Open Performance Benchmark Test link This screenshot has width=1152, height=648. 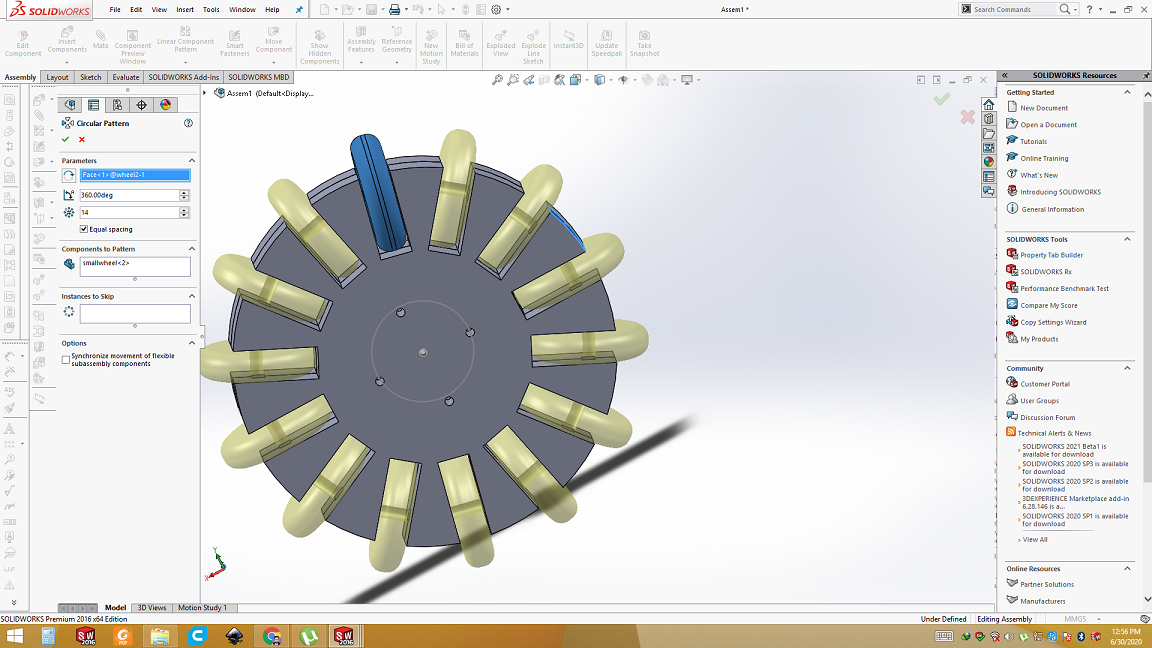1064,289
